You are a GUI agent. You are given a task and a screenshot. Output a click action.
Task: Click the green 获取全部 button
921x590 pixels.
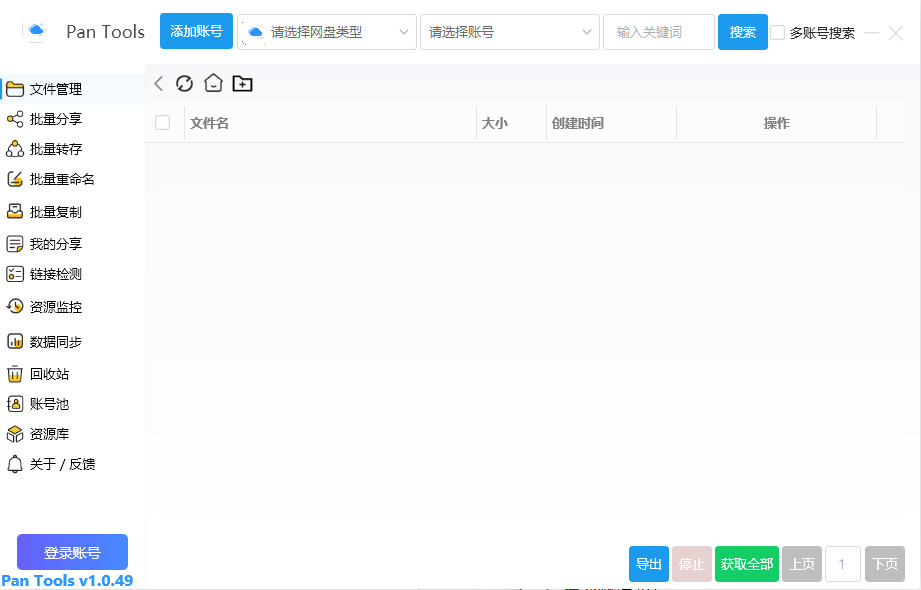pyautogui.click(x=747, y=564)
